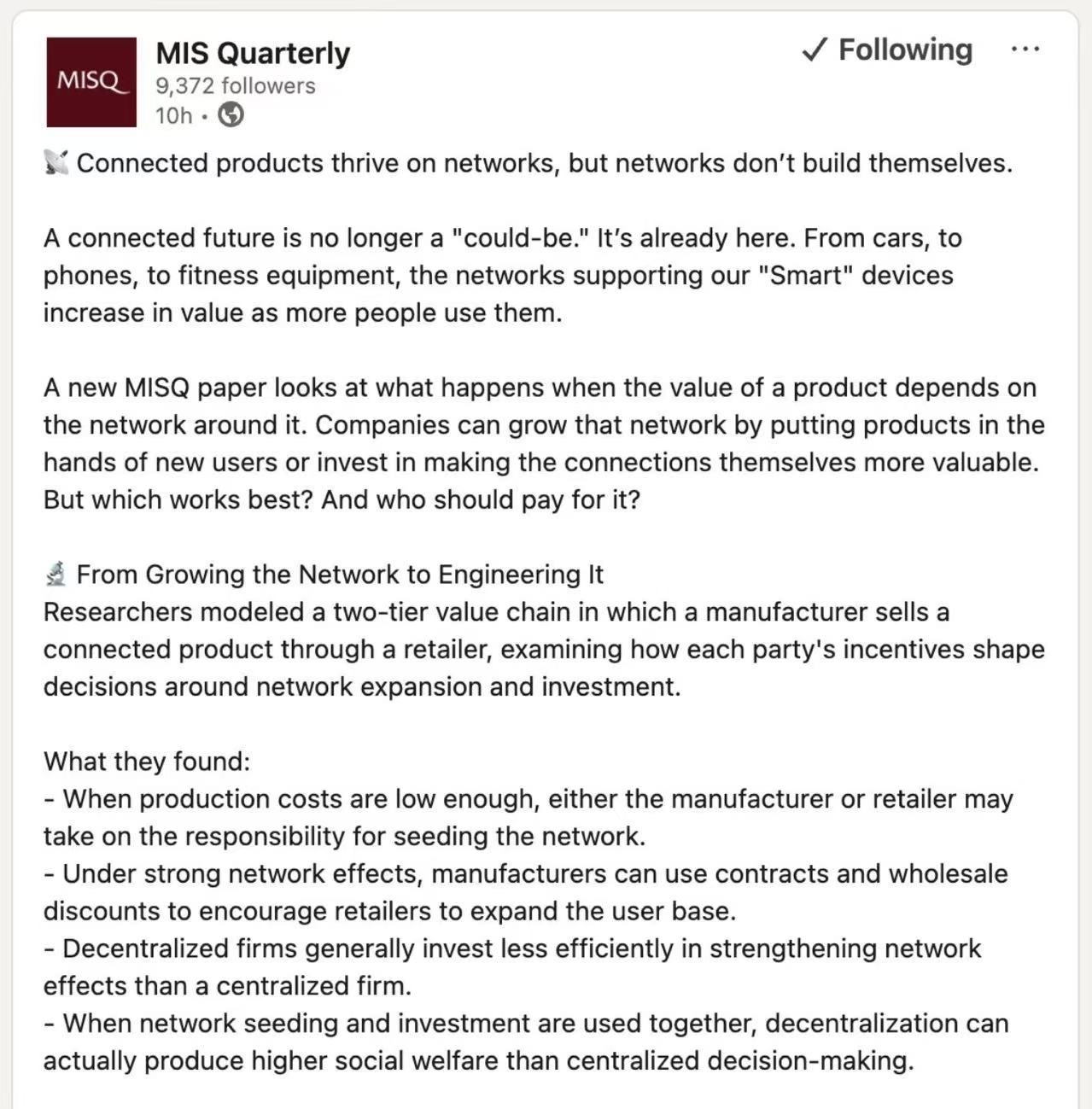Click heading 'From Growing the Network to Engineering It'
Screen dimensions: 1092x1109
click(340, 575)
